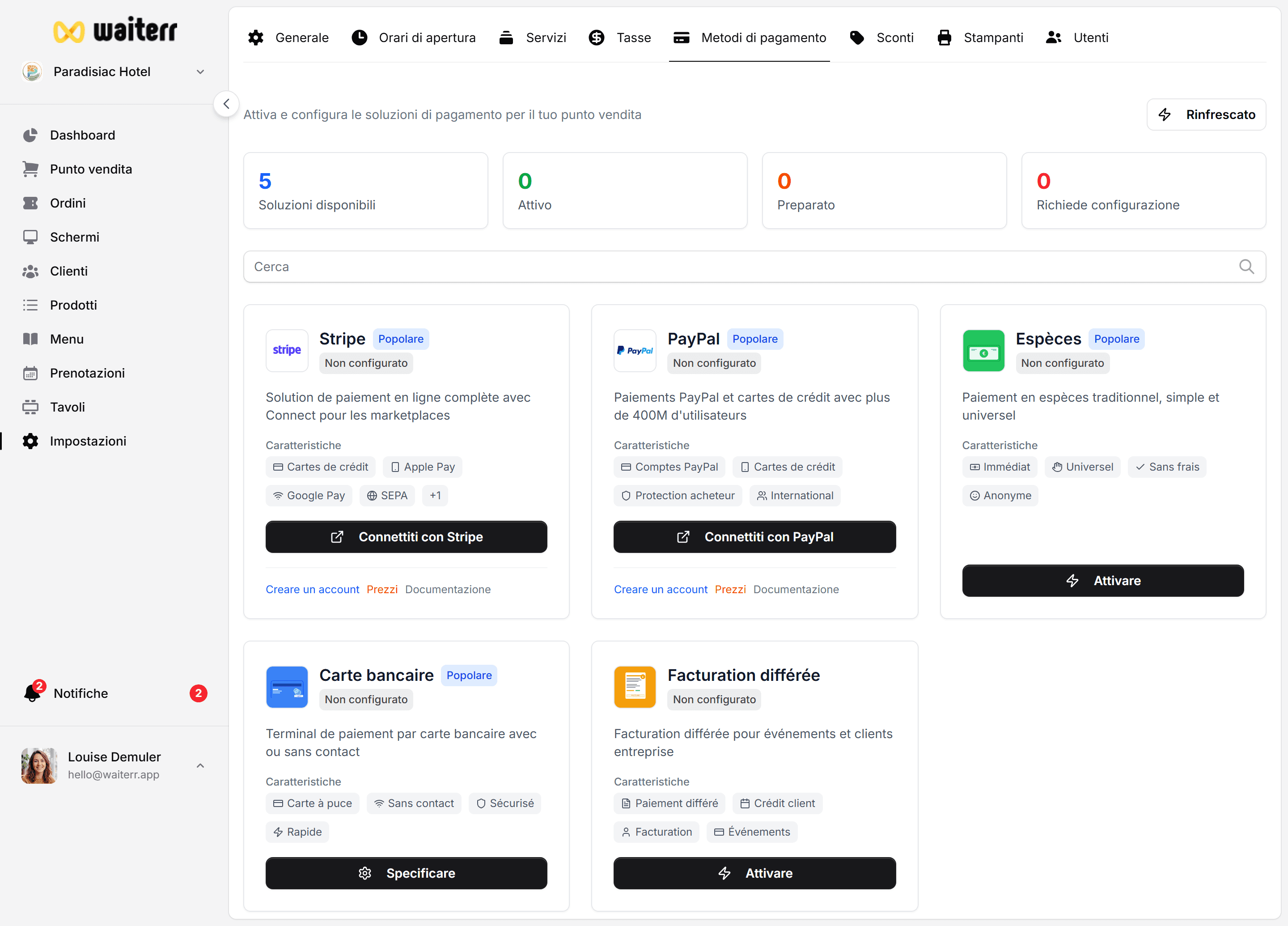Image resolution: width=1288 pixels, height=926 pixels.
Task: Select Impostazioni gear icon in sidebar
Action: click(x=30, y=442)
